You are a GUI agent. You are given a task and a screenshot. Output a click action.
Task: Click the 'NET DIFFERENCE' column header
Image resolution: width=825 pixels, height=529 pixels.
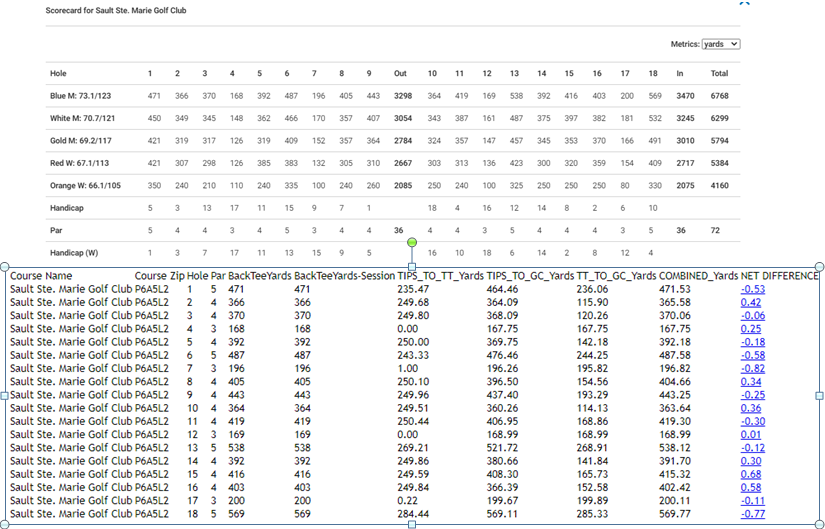coord(779,276)
